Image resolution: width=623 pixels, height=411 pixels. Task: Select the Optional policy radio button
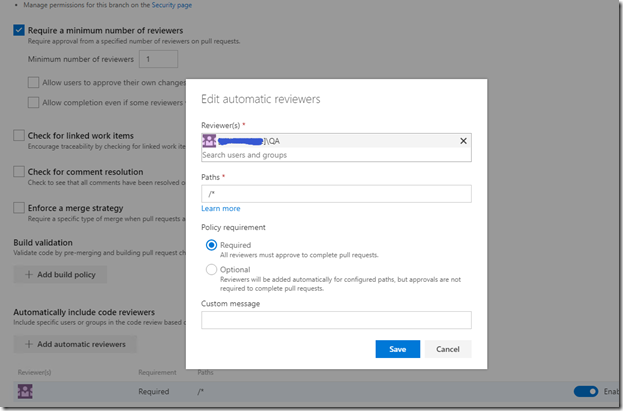(x=211, y=269)
